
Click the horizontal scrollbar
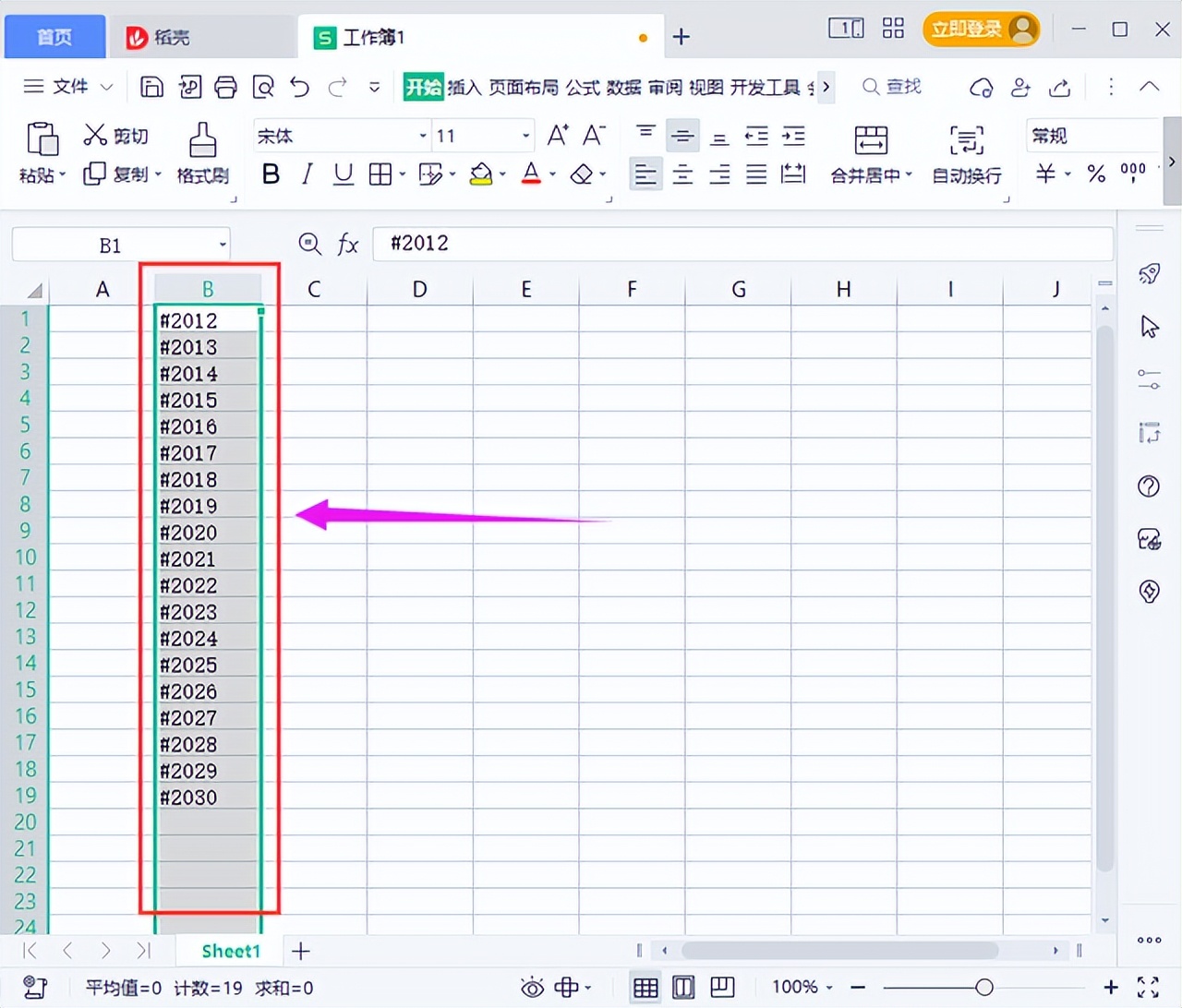click(x=839, y=950)
